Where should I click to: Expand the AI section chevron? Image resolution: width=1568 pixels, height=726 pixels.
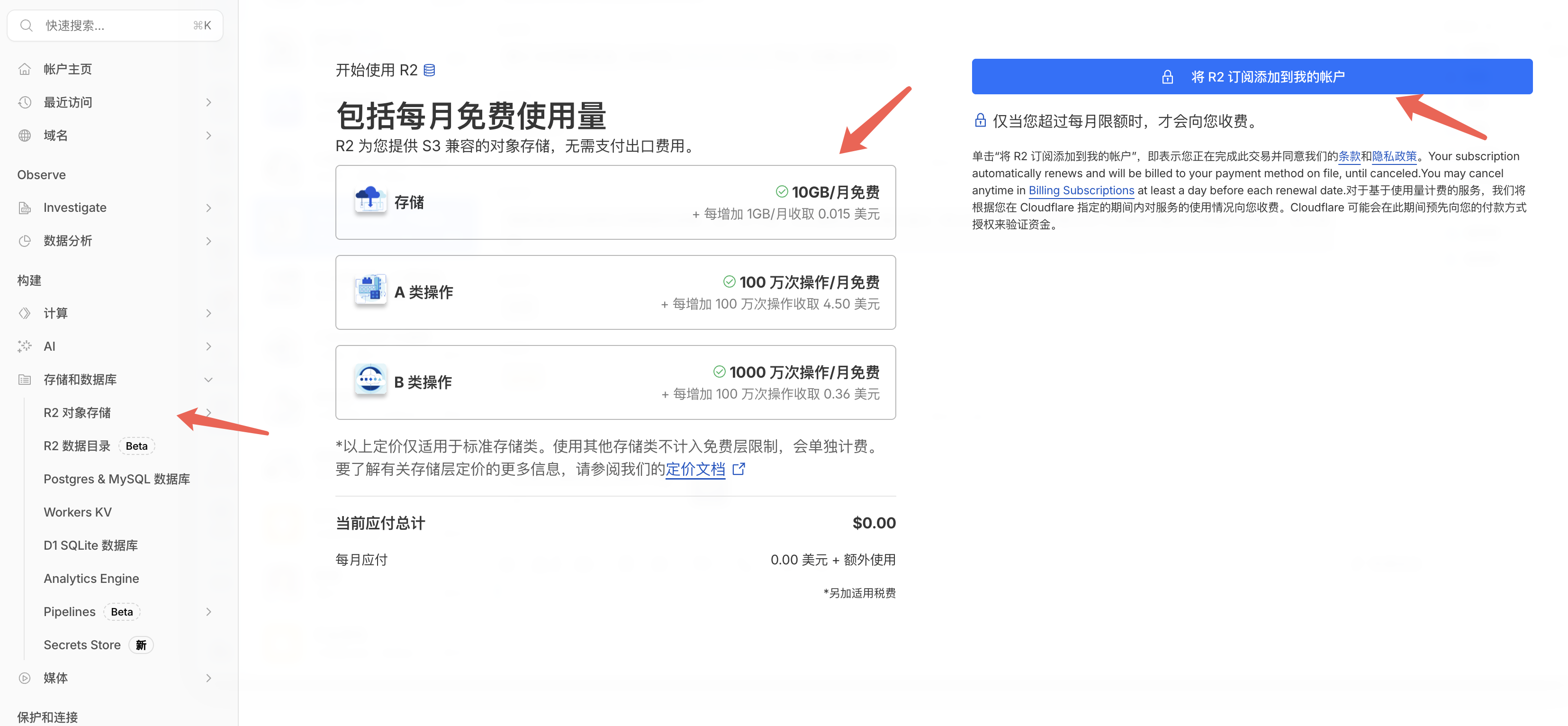[208, 346]
